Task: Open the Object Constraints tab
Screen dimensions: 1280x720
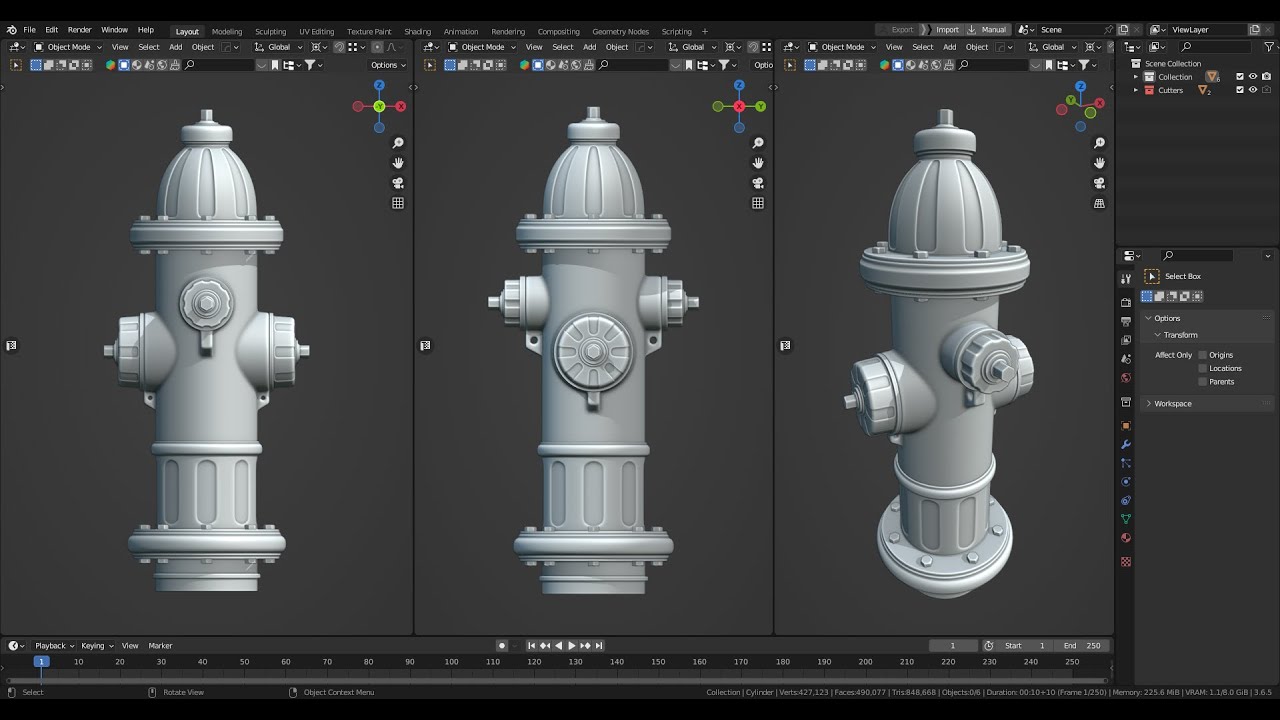Action: pos(1126,500)
